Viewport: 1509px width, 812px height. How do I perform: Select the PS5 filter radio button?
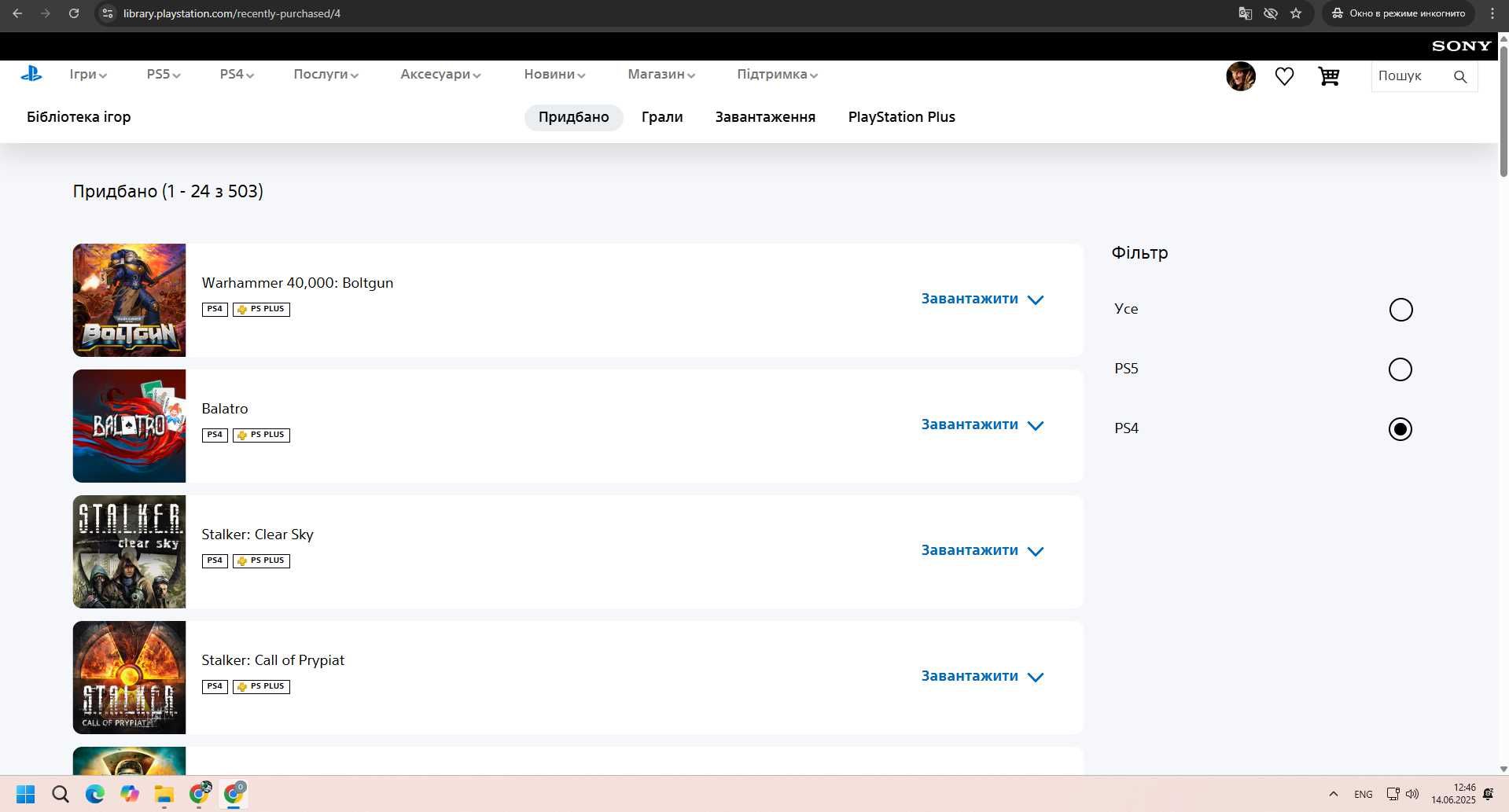click(1400, 369)
